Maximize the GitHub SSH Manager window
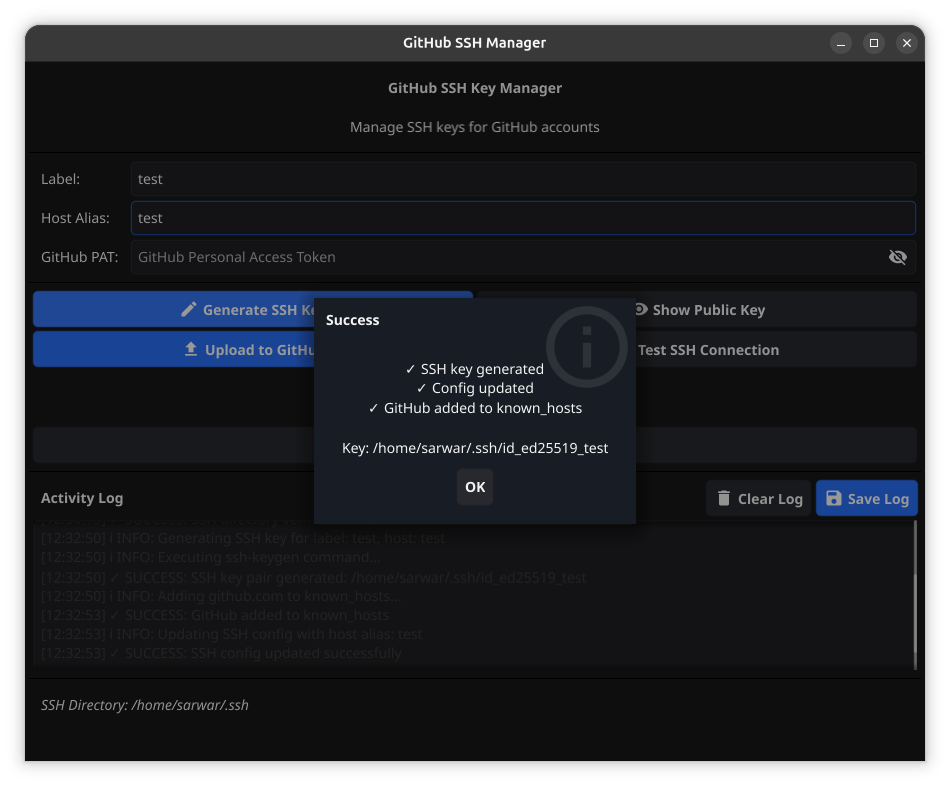 click(x=874, y=43)
